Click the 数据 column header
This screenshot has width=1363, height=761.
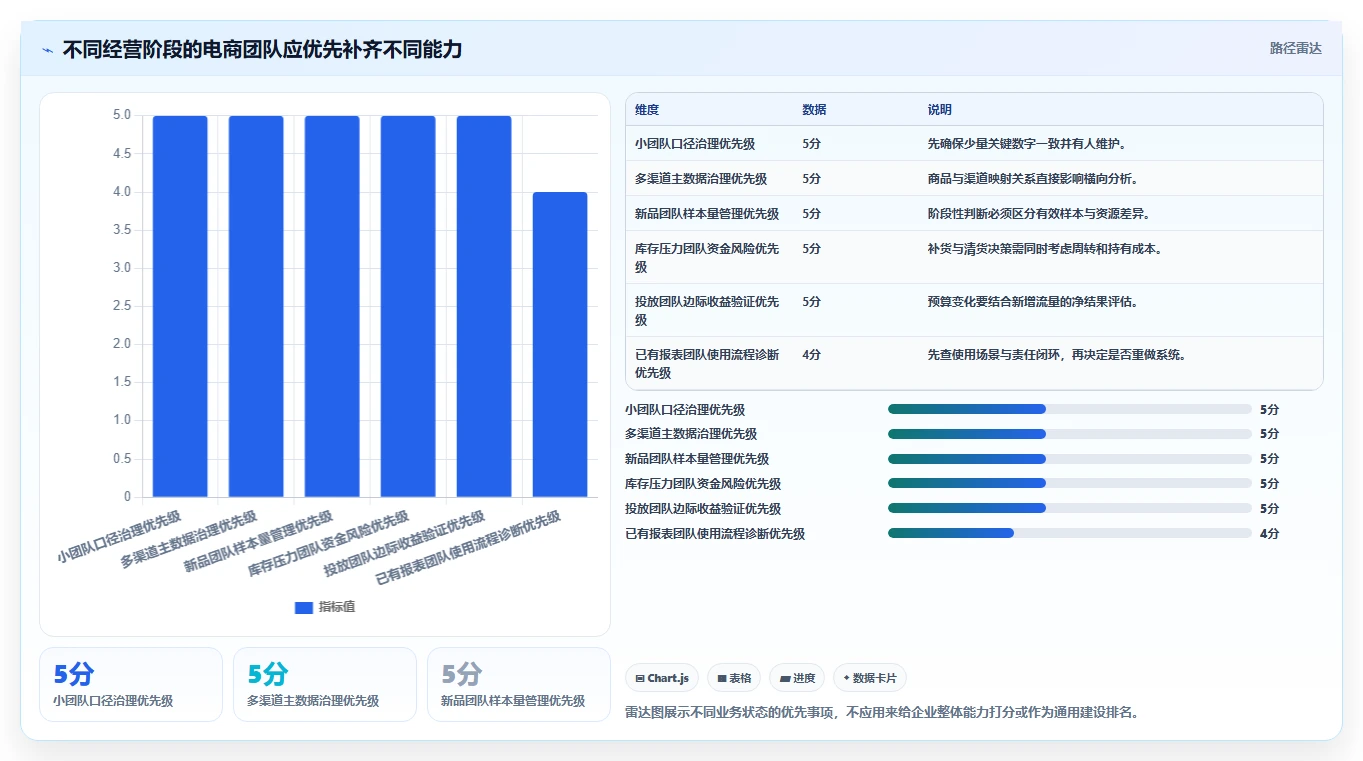814,110
